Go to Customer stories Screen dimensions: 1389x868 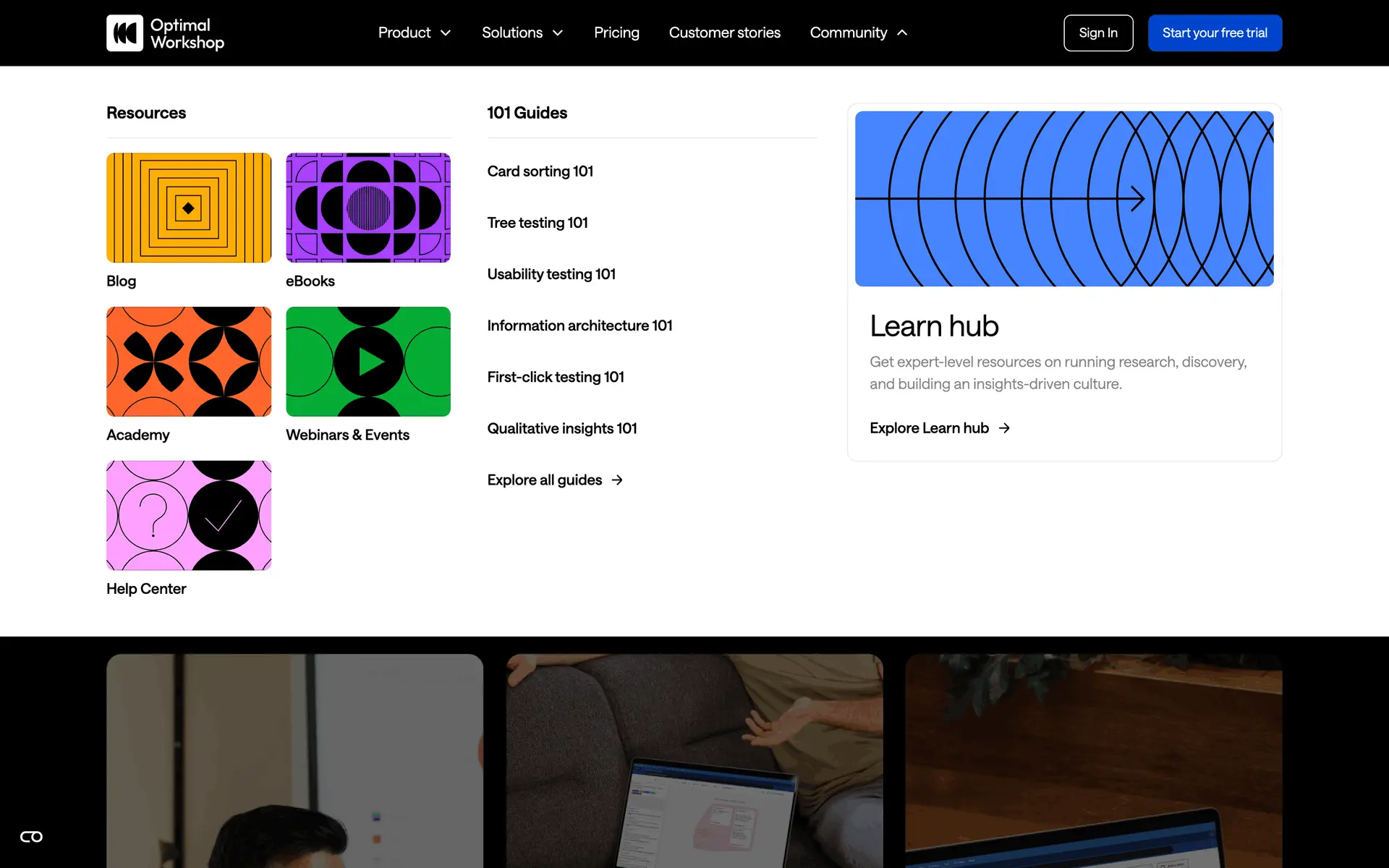click(x=724, y=33)
